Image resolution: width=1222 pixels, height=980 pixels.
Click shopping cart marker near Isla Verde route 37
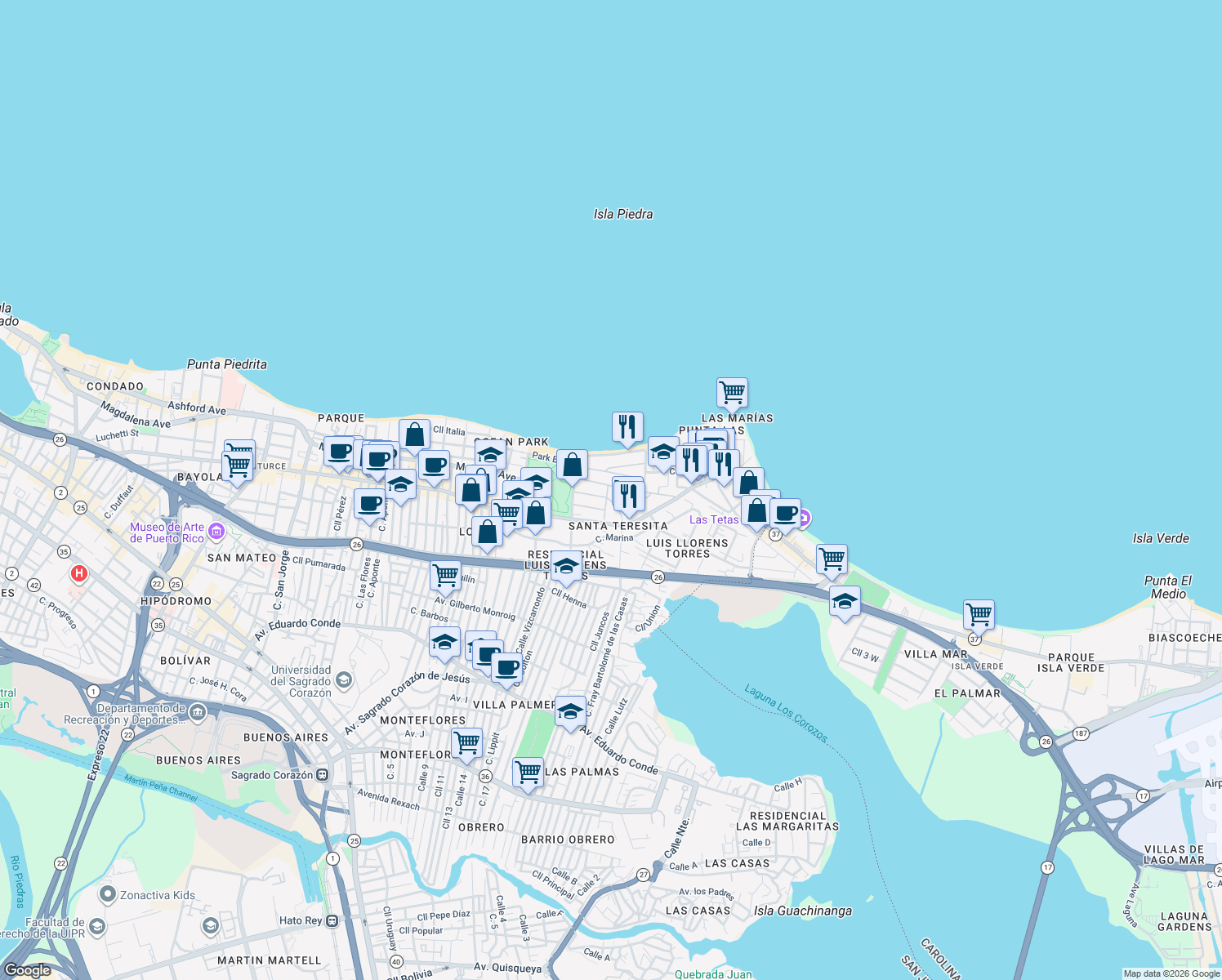click(979, 615)
